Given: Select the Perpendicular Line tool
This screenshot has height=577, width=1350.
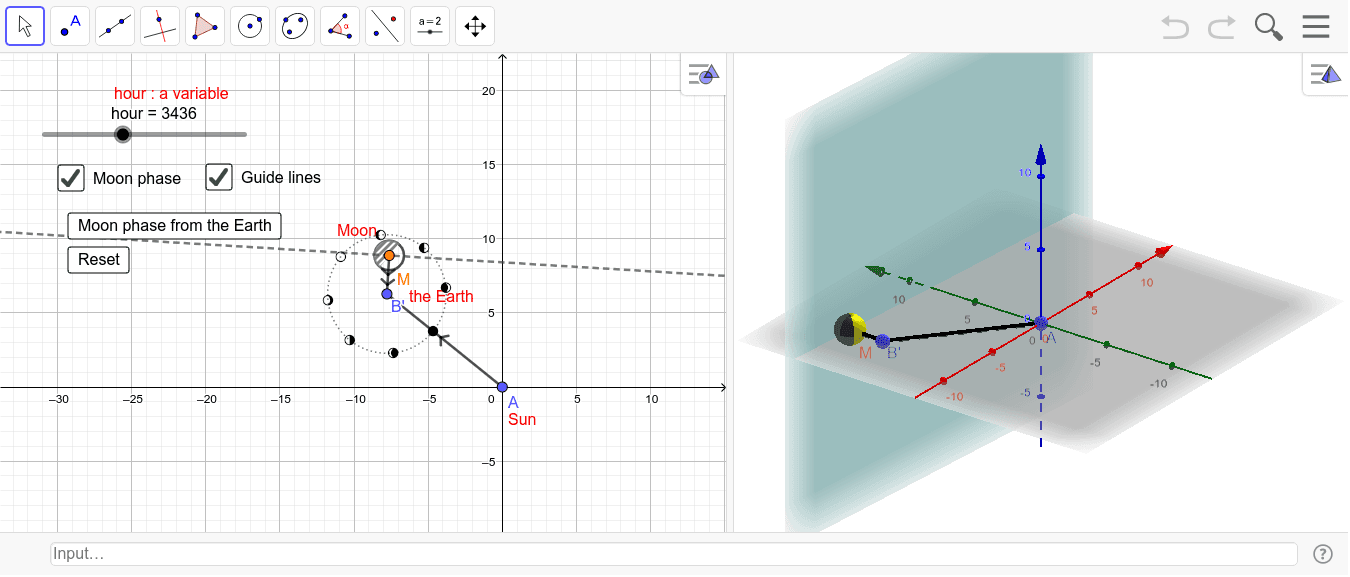Looking at the screenshot, I should [x=159, y=25].
